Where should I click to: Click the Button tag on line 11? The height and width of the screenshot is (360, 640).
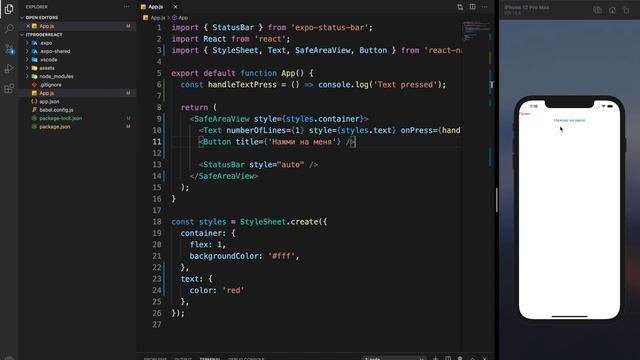coord(216,142)
